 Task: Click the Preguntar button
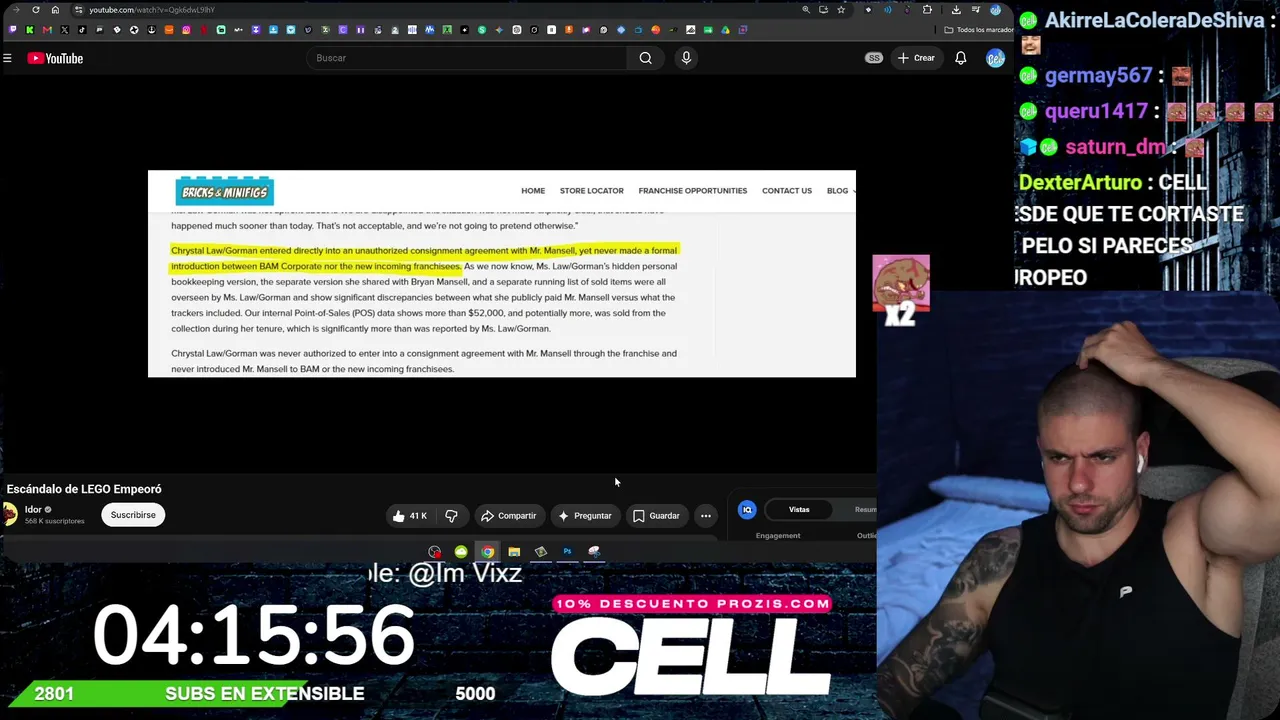tap(585, 516)
